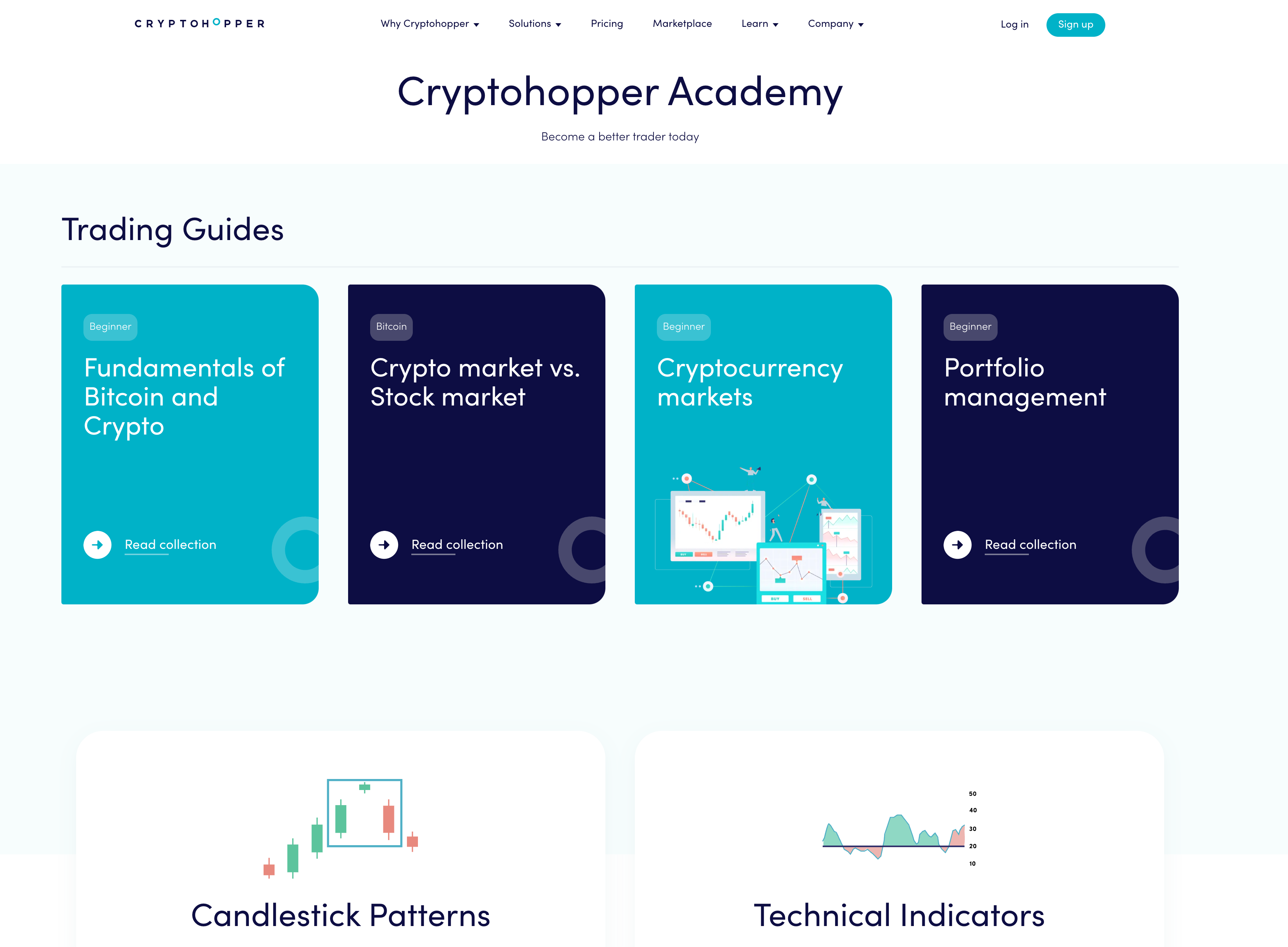Click the 'Learn' dropdown arrow
This screenshot has height=947, width=1288.
[x=775, y=24]
